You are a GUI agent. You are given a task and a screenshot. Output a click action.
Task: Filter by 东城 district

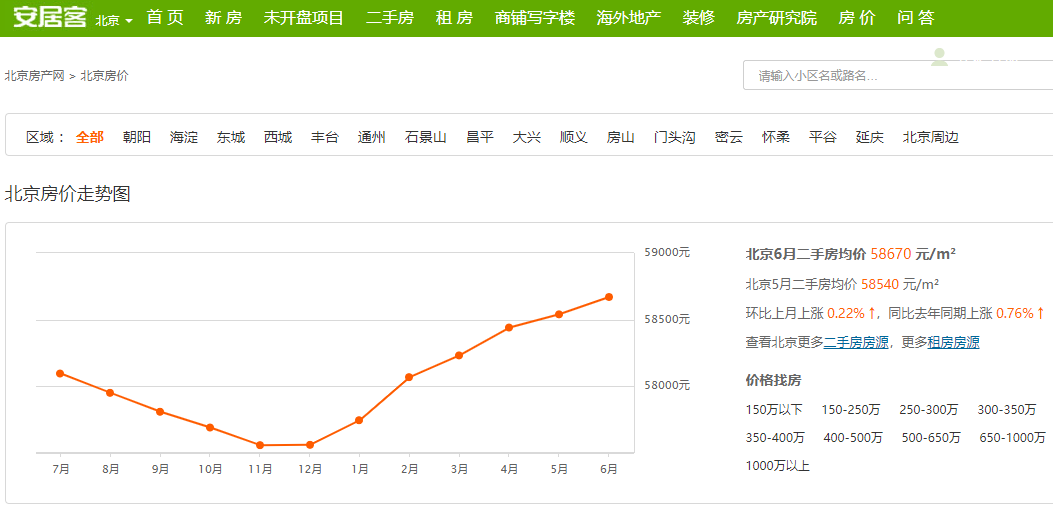(231, 138)
